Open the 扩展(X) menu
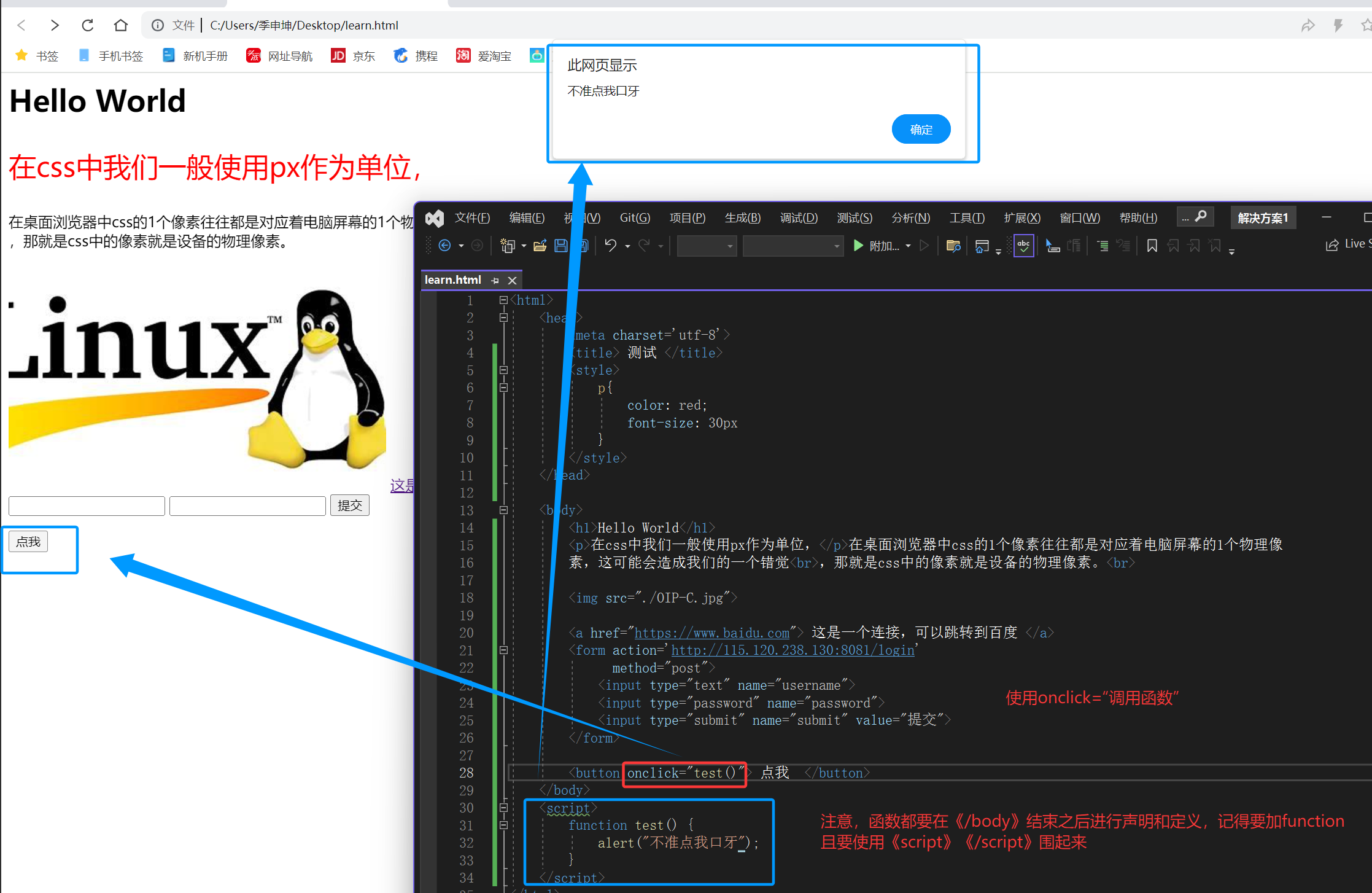This screenshot has height=893, width=1372. [1022, 218]
